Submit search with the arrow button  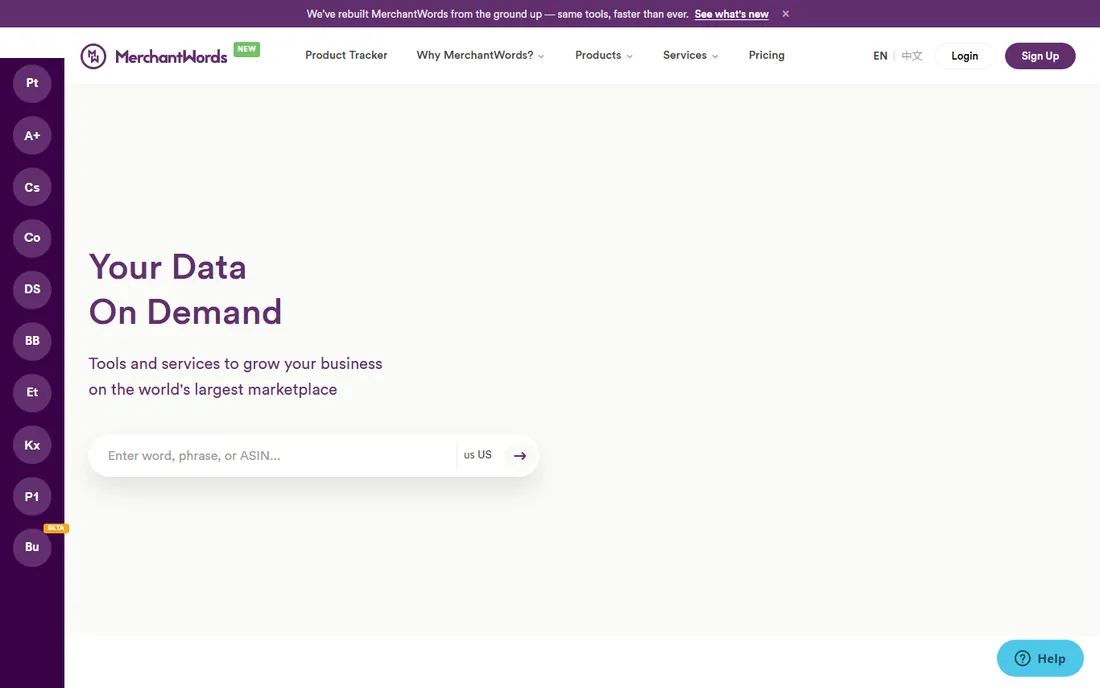[520, 456]
